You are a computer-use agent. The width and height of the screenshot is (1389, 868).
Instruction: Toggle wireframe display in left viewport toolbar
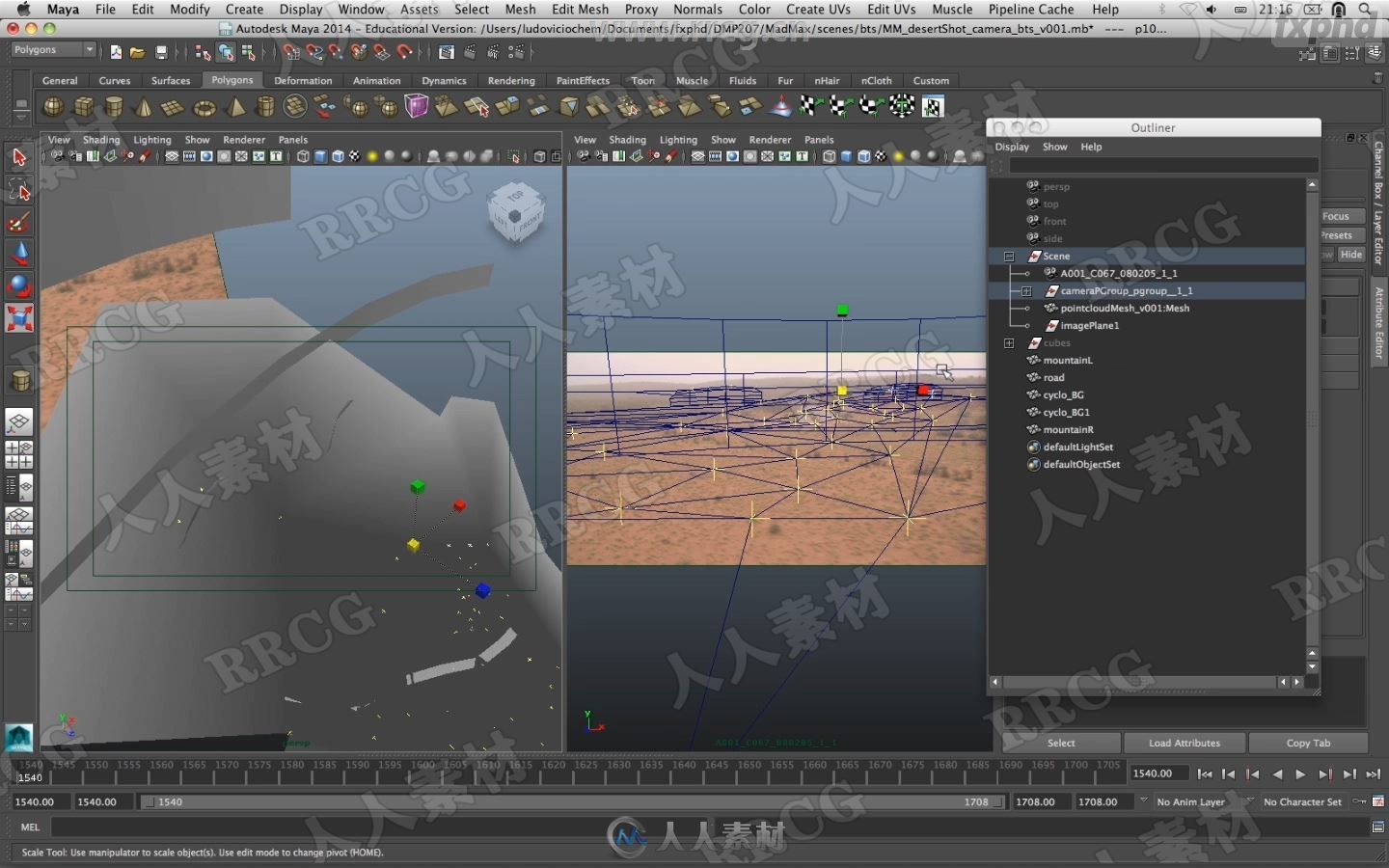pos(303,156)
